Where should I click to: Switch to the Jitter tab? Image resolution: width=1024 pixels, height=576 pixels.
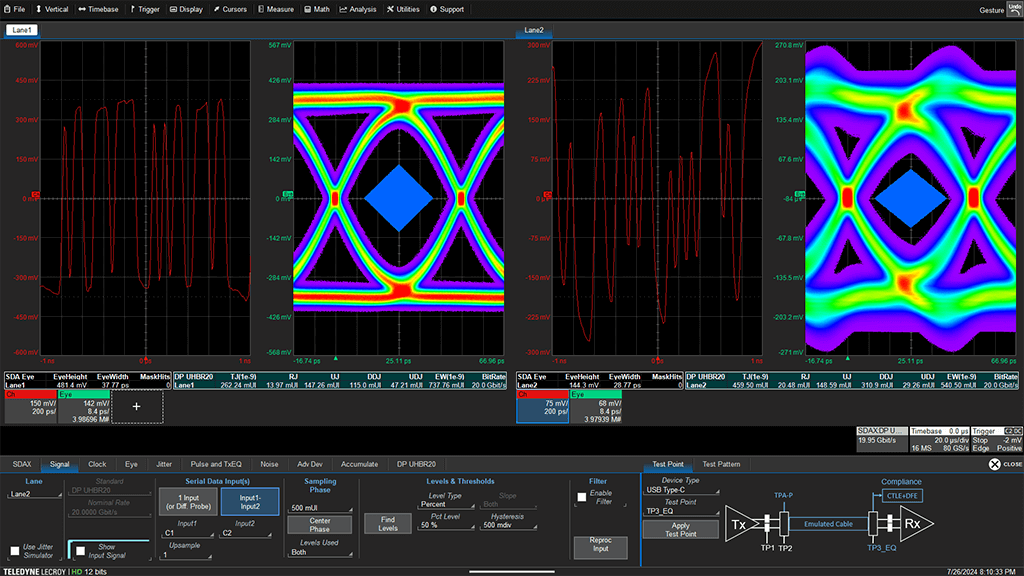tap(164, 464)
